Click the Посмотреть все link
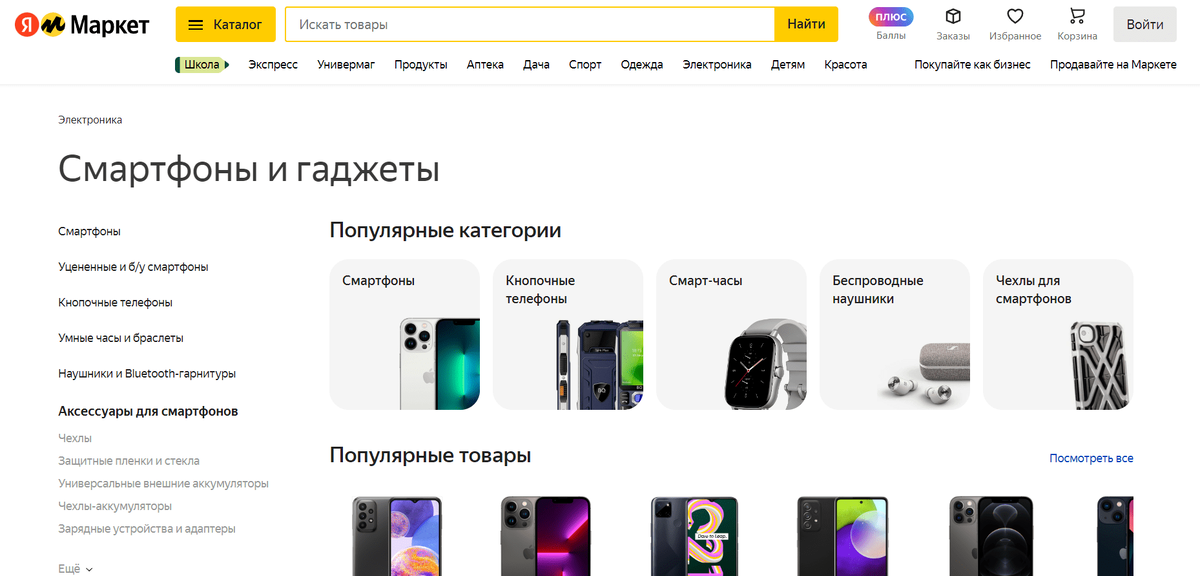Viewport: 1200px width, 576px height. (1091, 458)
